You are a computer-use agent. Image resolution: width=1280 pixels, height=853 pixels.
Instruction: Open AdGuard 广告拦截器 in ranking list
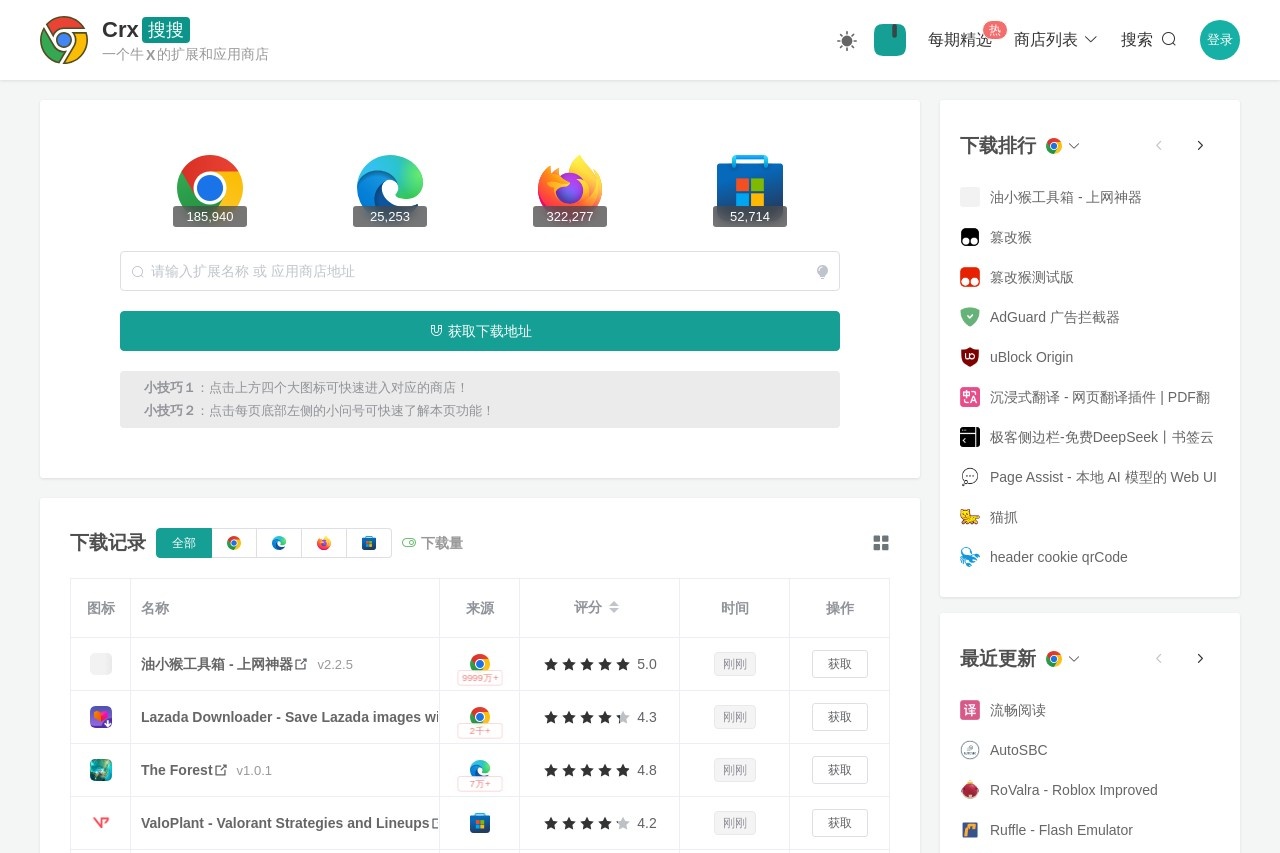pos(1055,317)
